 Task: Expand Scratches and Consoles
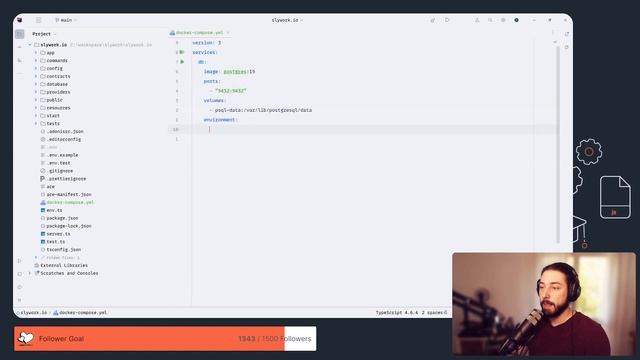pyautogui.click(x=30, y=273)
